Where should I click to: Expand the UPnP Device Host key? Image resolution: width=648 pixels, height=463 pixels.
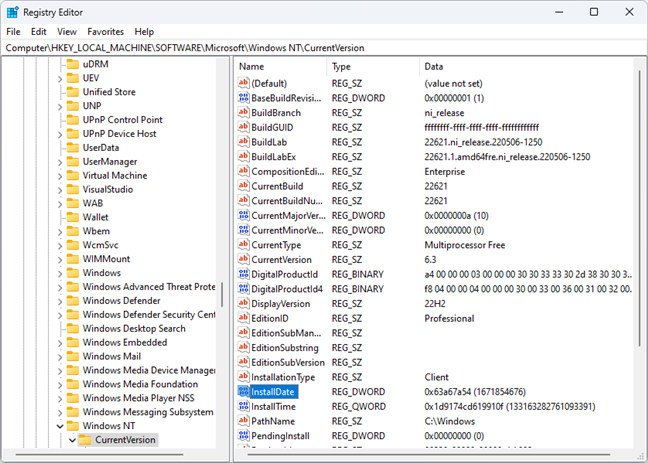60,134
